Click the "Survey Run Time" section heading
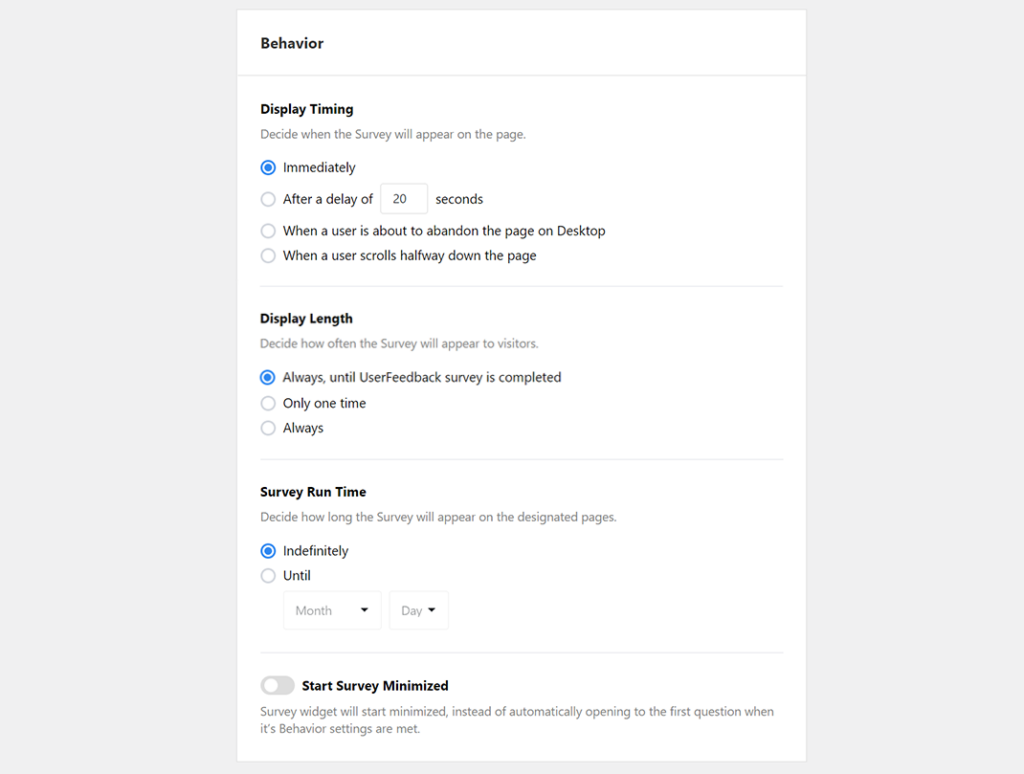Screen dimensions: 1024x774 [x=313, y=491]
